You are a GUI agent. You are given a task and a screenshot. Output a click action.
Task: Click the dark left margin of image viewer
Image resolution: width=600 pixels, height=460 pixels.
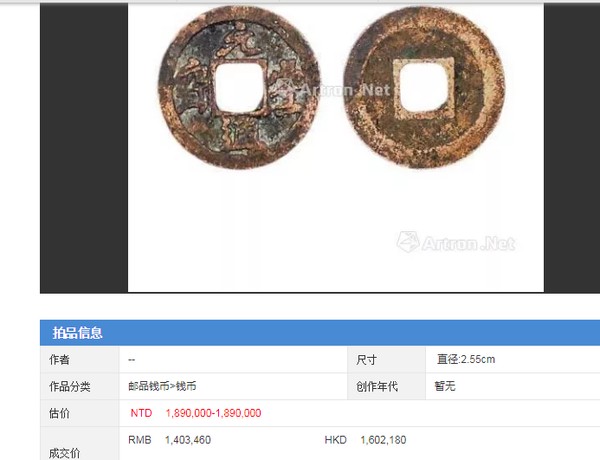(84, 148)
